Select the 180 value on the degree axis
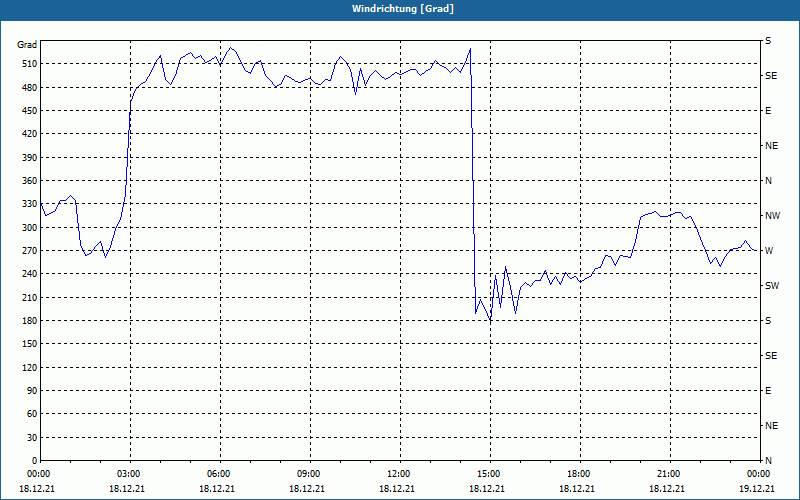The width and height of the screenshot is (800, 500). pyautogui.click(x=30, y=321)
